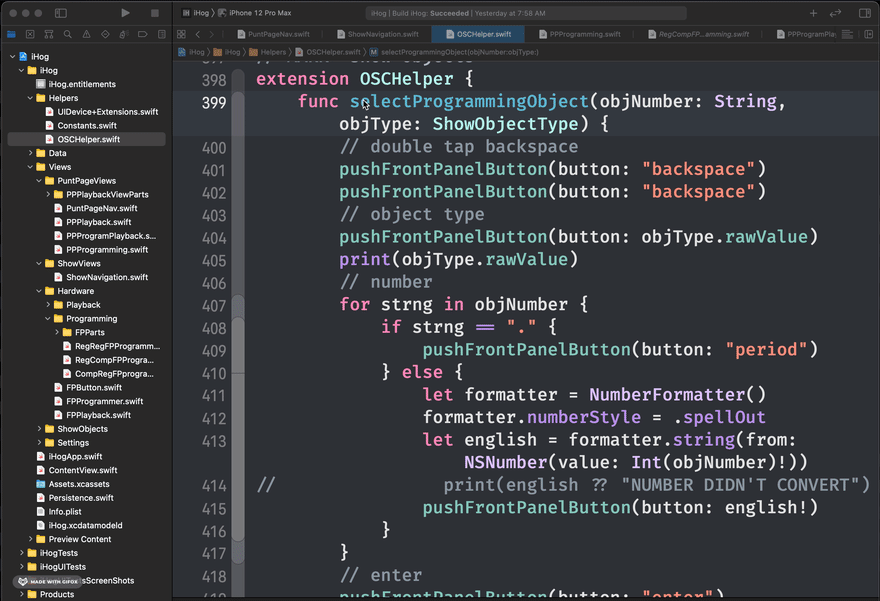Add an editor on the right

click(868, 34)
